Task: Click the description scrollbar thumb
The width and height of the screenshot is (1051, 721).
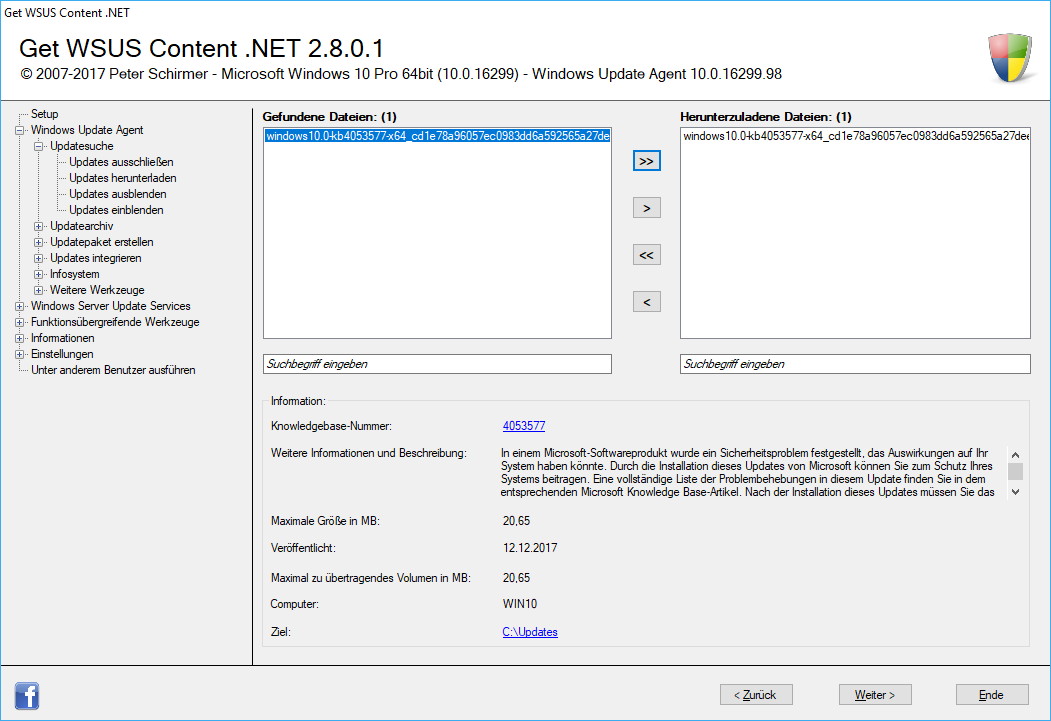Action: 1015,472
